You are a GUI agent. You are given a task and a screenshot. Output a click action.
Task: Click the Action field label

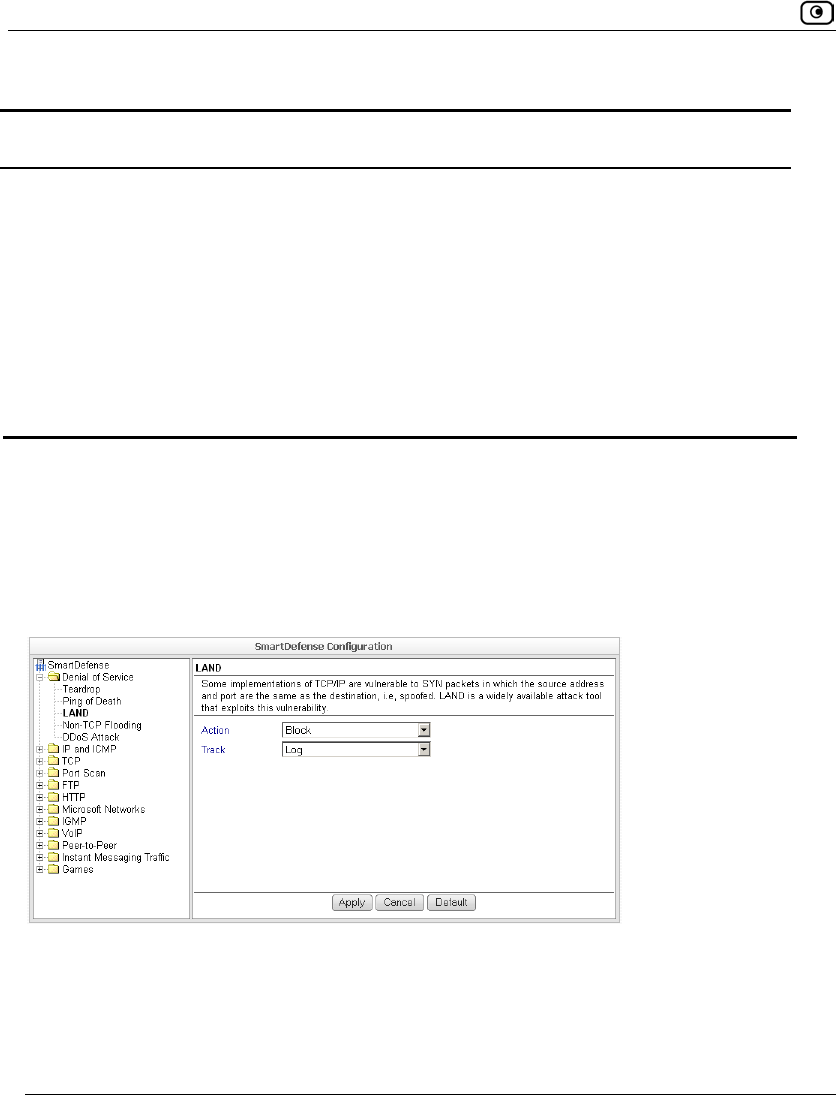(x=215, y=730)
